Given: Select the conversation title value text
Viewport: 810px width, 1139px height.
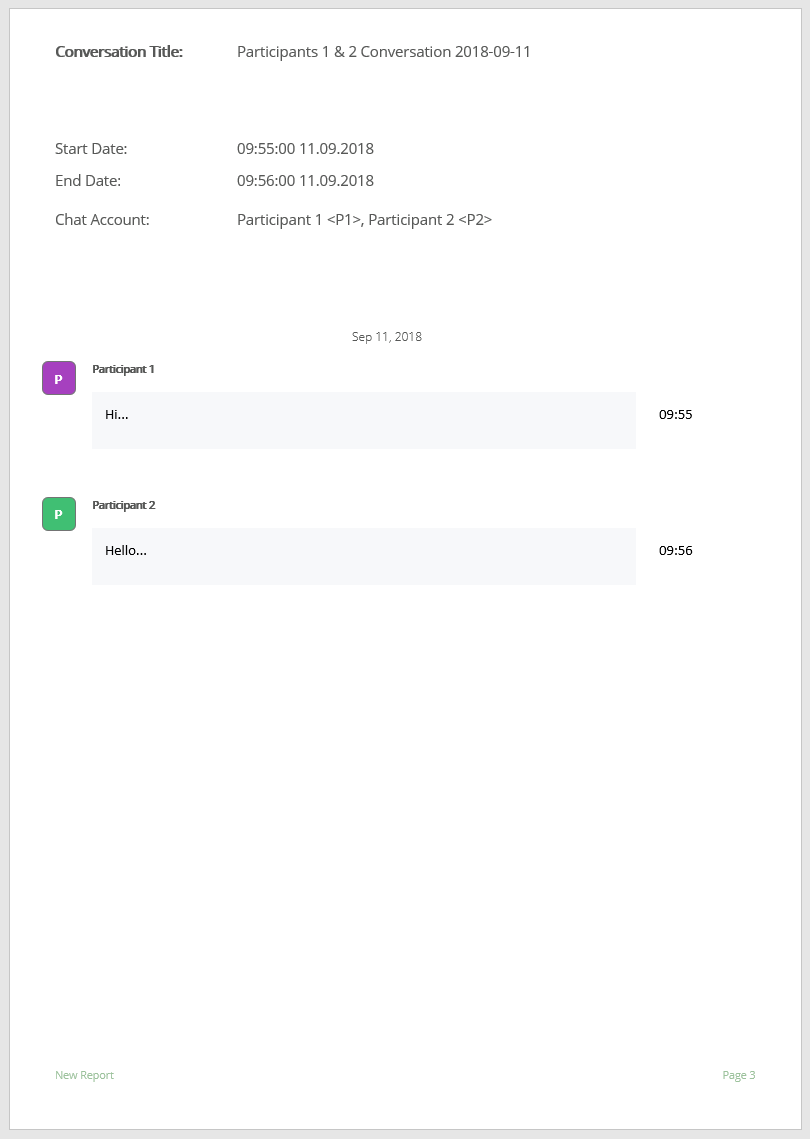Looking at the screenshot, I should coord(383,52).
